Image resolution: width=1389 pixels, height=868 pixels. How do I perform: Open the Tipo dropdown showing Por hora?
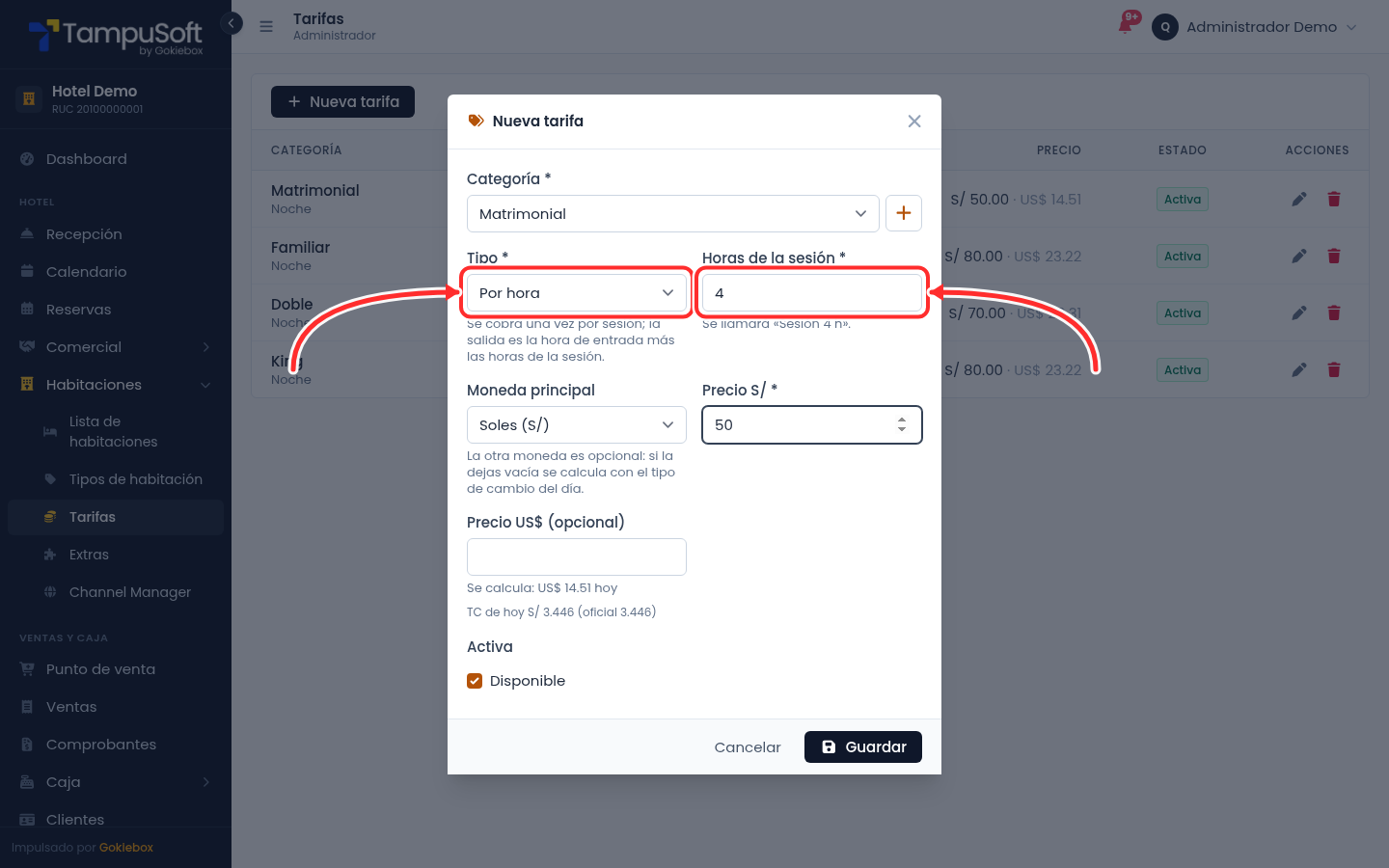[x=577, y=292]
